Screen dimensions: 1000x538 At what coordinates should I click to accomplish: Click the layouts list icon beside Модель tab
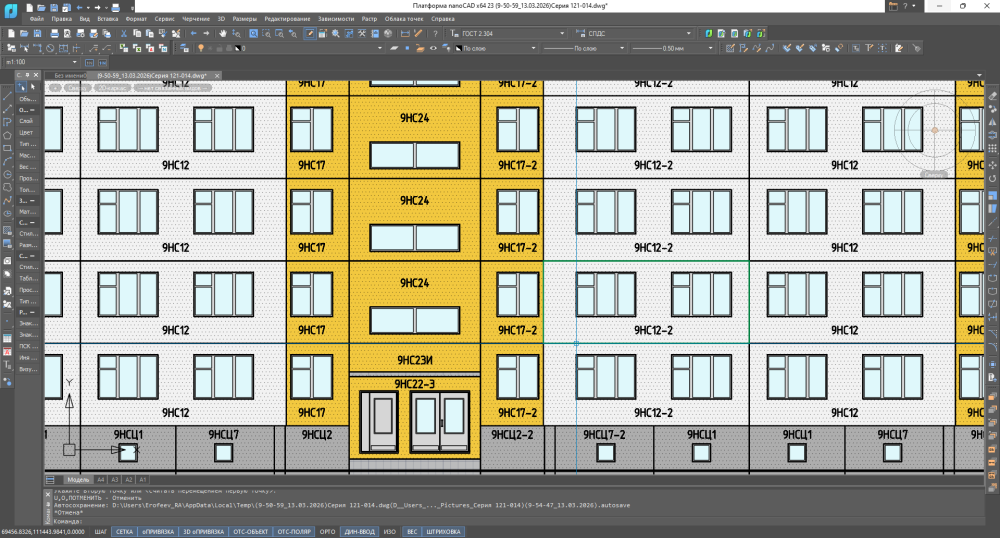pos(50,479)
